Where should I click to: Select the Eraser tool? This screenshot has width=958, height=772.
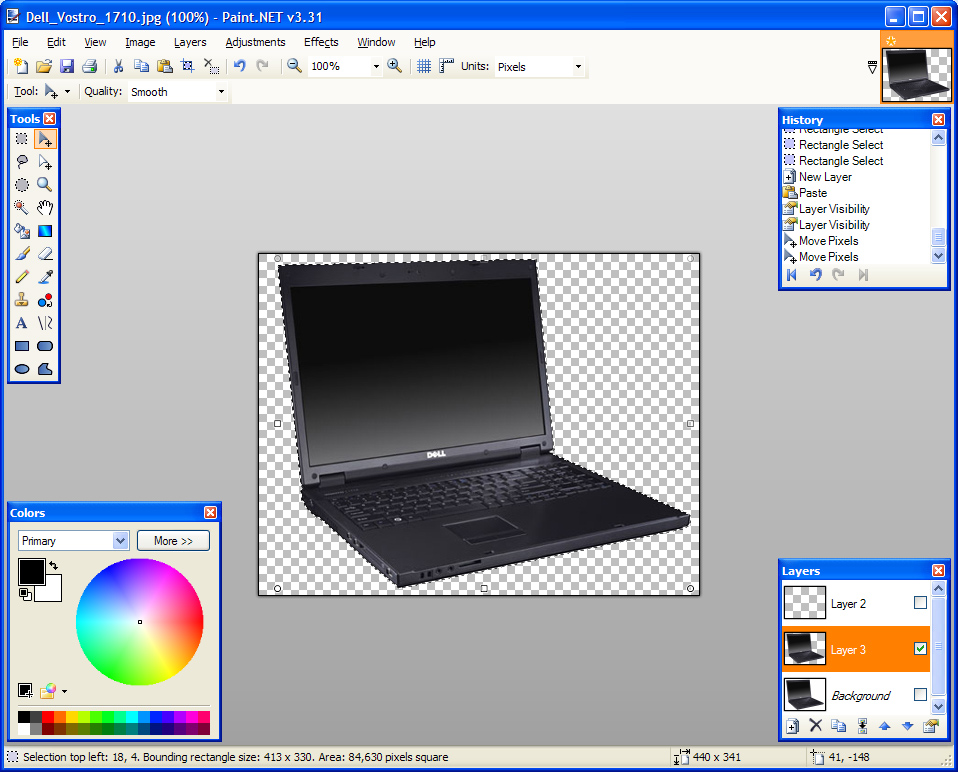point(45,253)
